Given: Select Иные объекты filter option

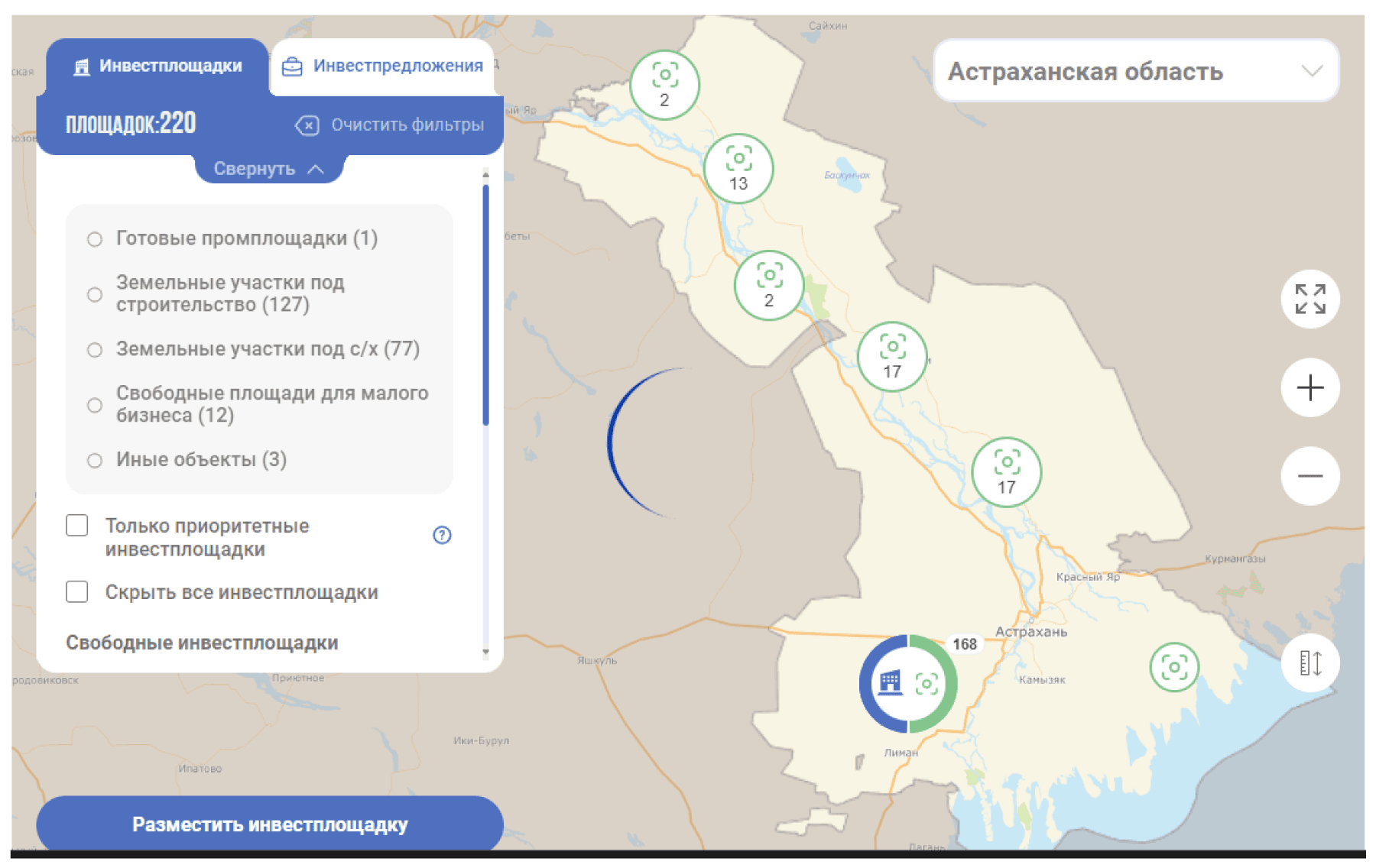Looking at the screenshot, I should click(94, 460).
